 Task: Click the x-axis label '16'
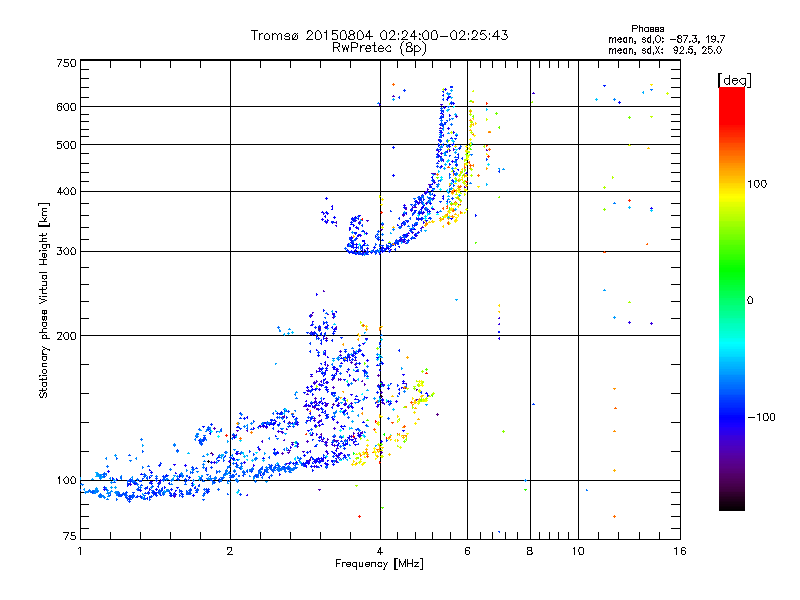(680, 551)
